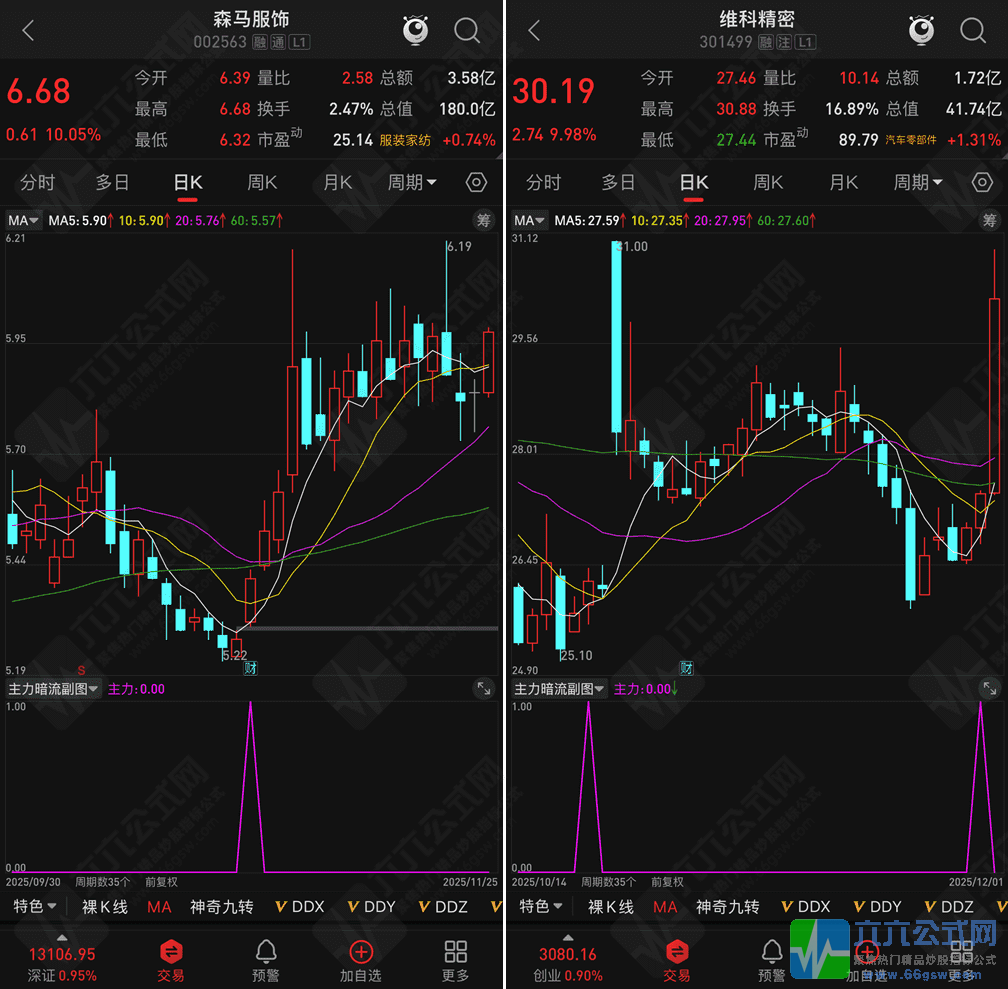Open the 深证 index quote 13106.95
Screen dimensions: 1008x989
point(62,963)
